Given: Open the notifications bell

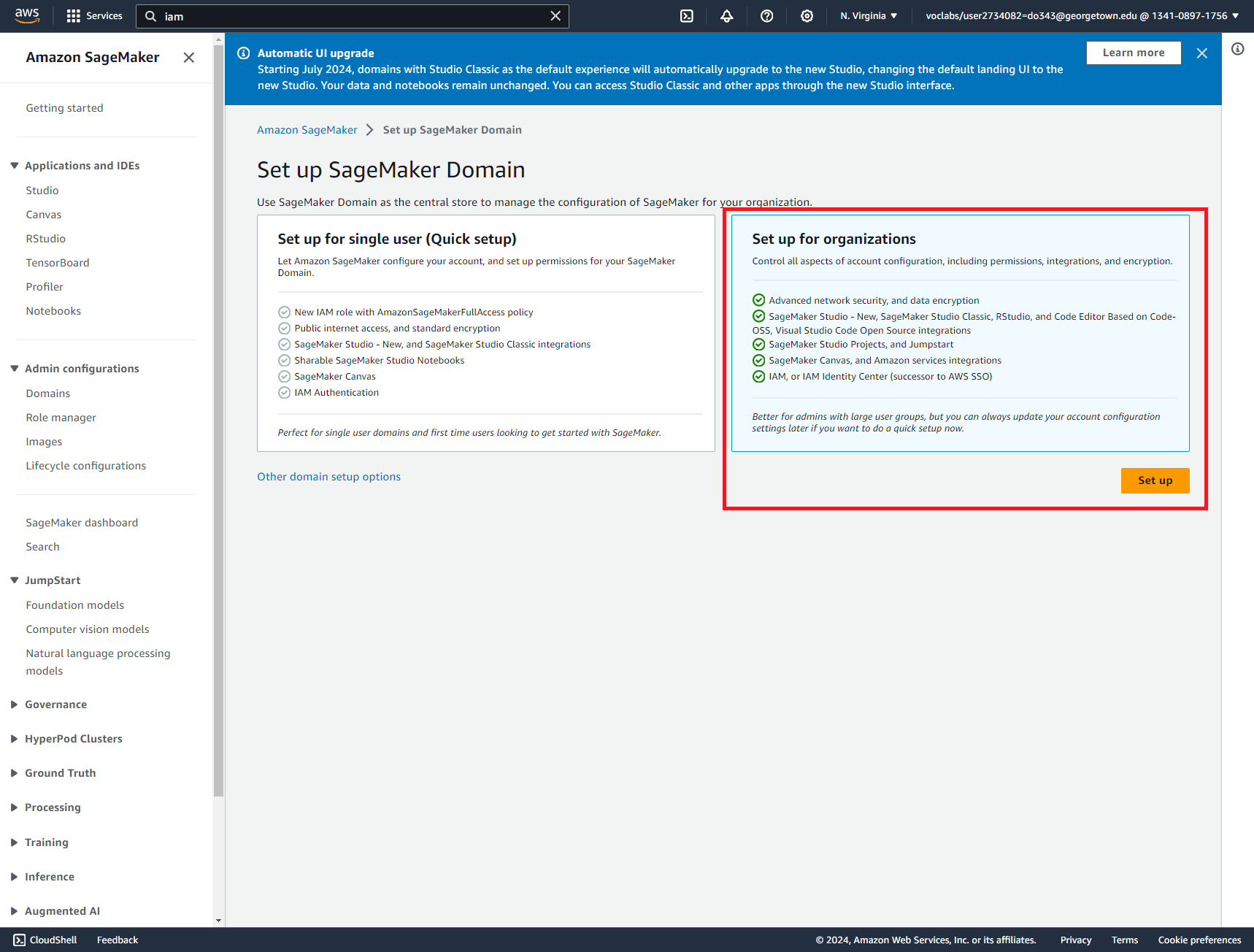Looking at the screenshot, I should [727, 16].
